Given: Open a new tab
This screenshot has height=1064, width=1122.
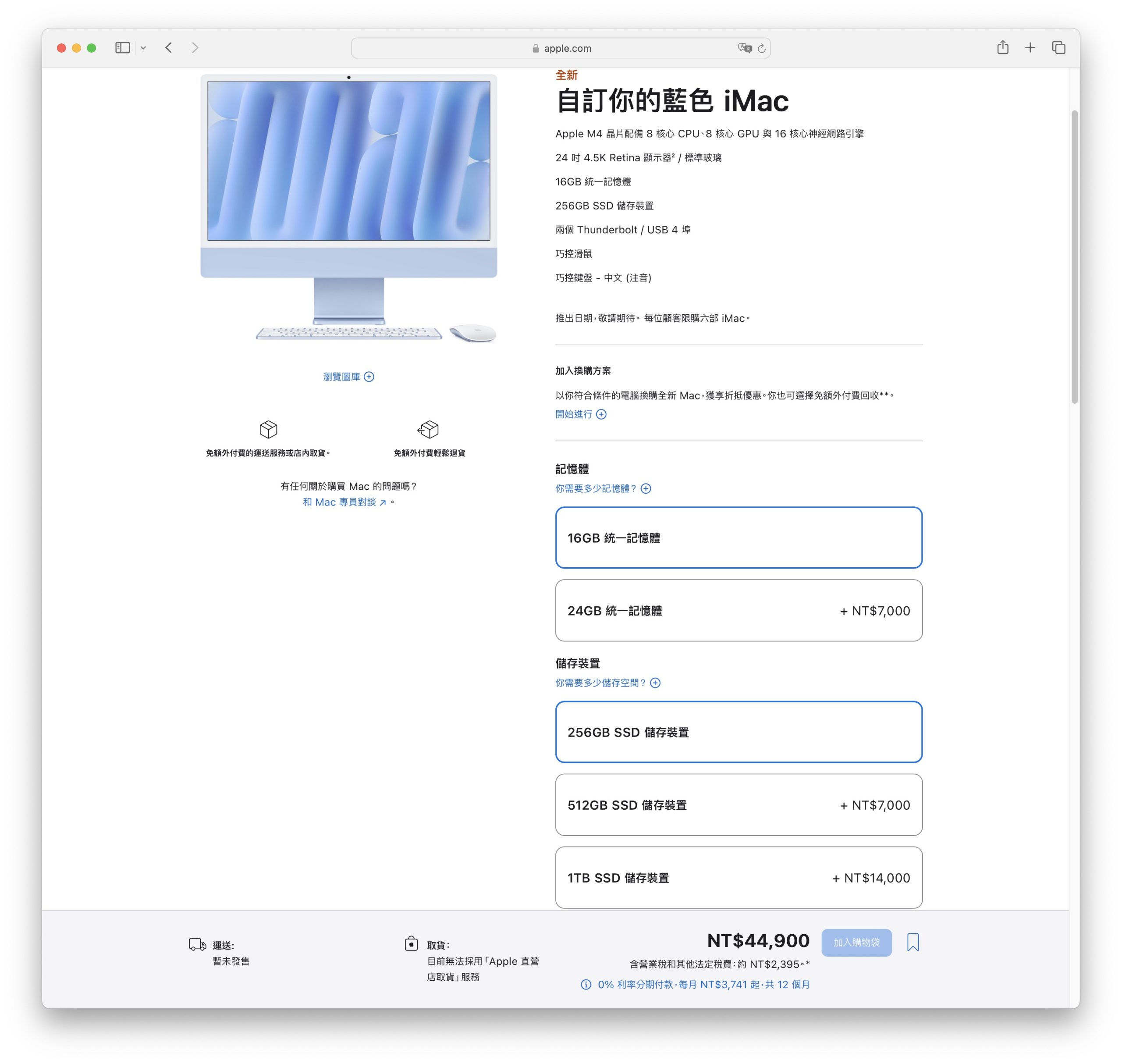Looking at the screenshot, I should tap(1030, 48).
